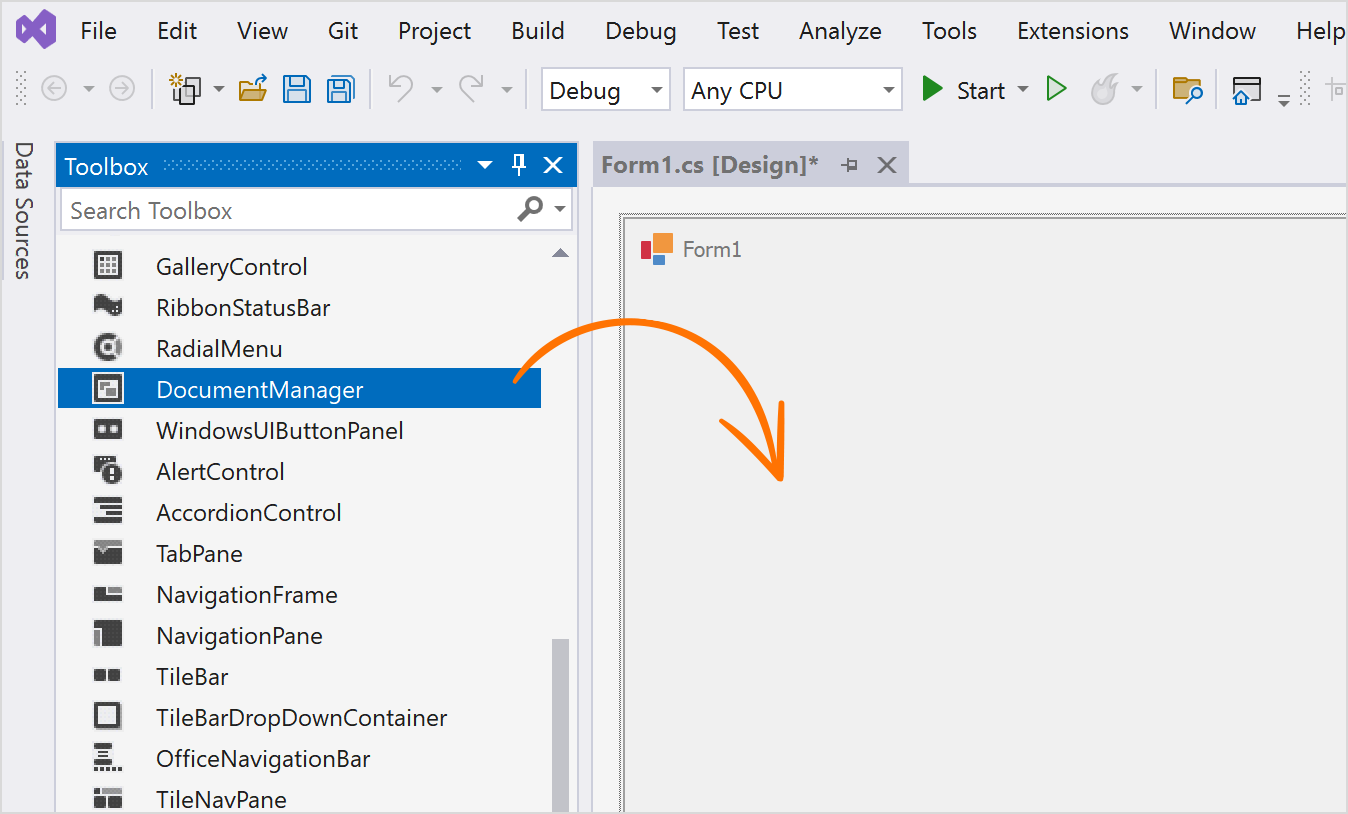This screenshot has height=814, width=1348.
Task: Click the Save All toolbar icon
Action: (x=341, y=90)
